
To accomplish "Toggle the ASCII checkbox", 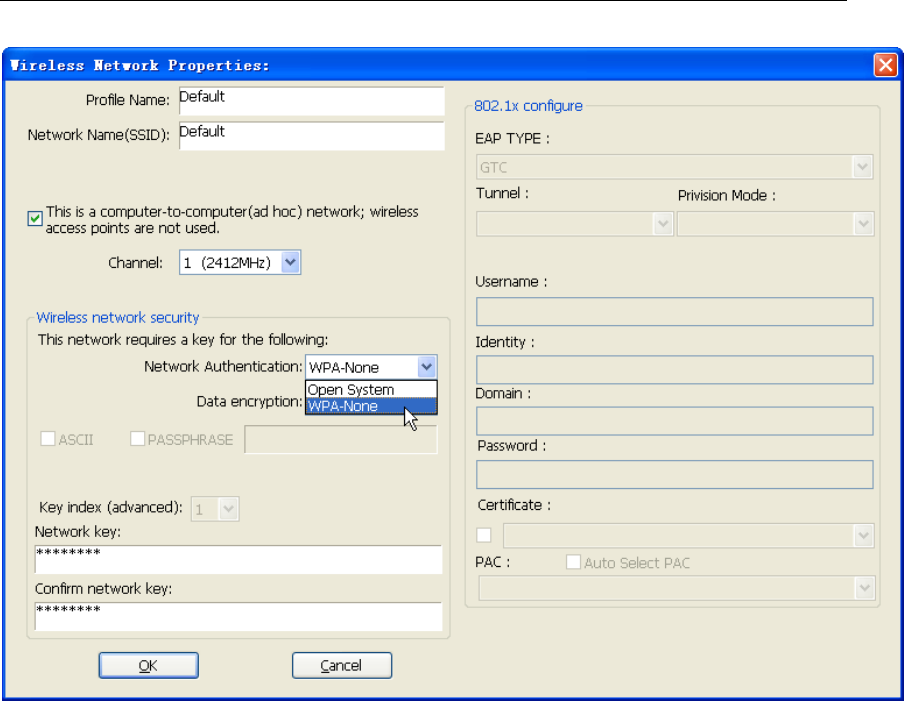I will tap(48, 439).
